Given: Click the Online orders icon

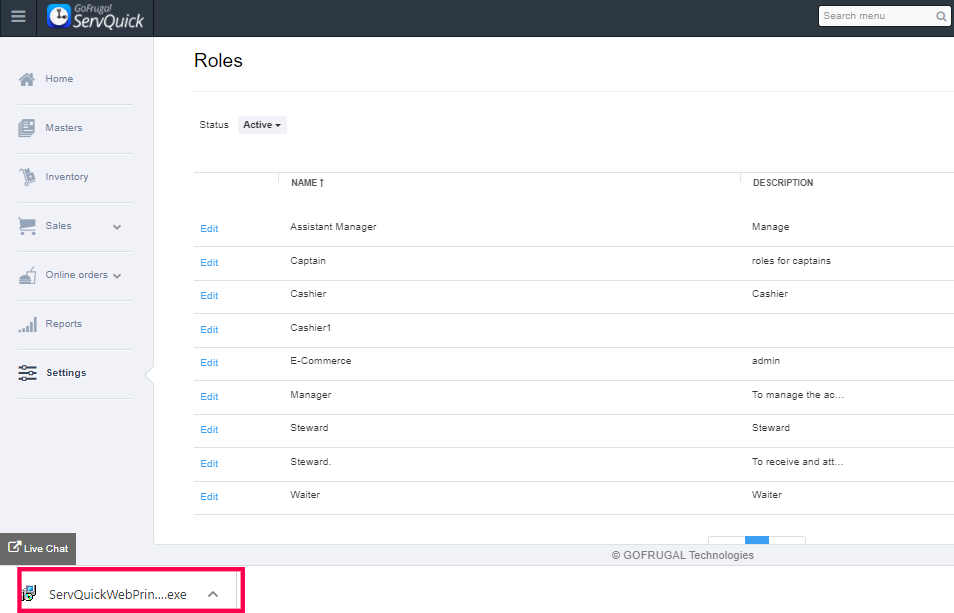Looking at the screenshot, I should pos(27,275).
